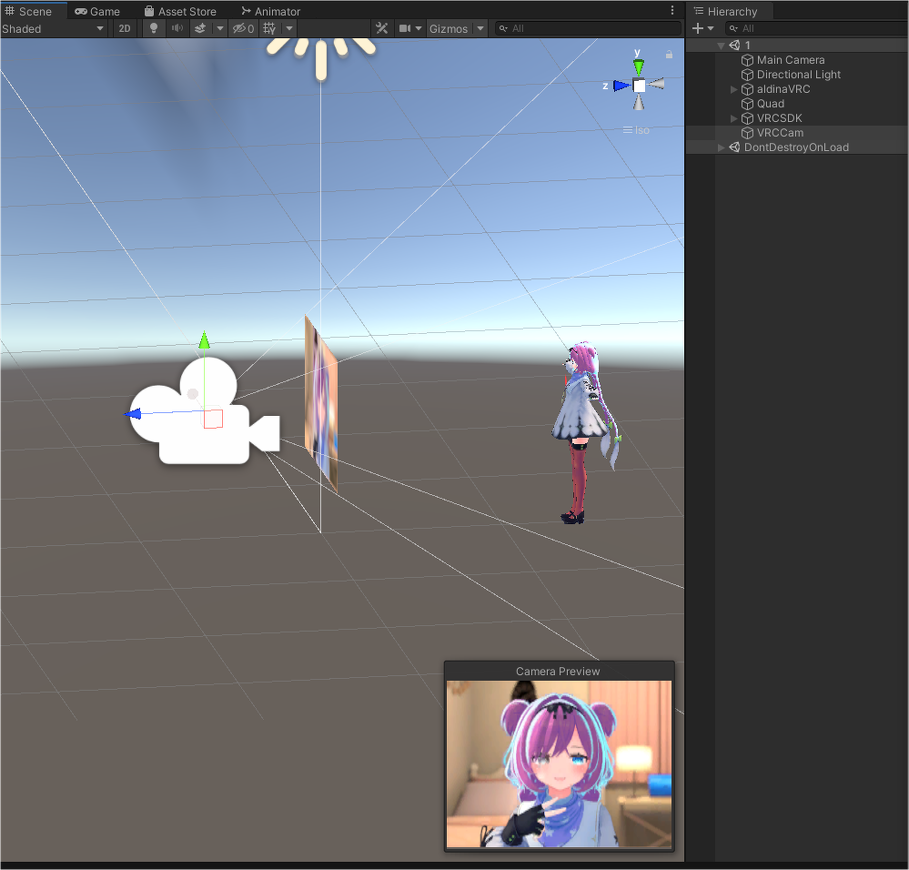Open the scene camera settings icon
The image size is (909, 870).
(x=405, y=28)
